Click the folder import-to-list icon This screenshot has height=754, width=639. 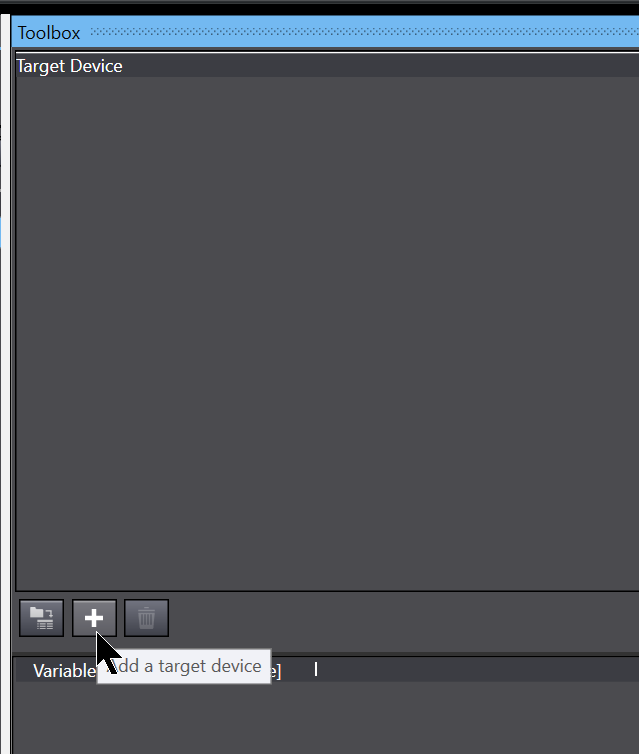pos(41,618)
